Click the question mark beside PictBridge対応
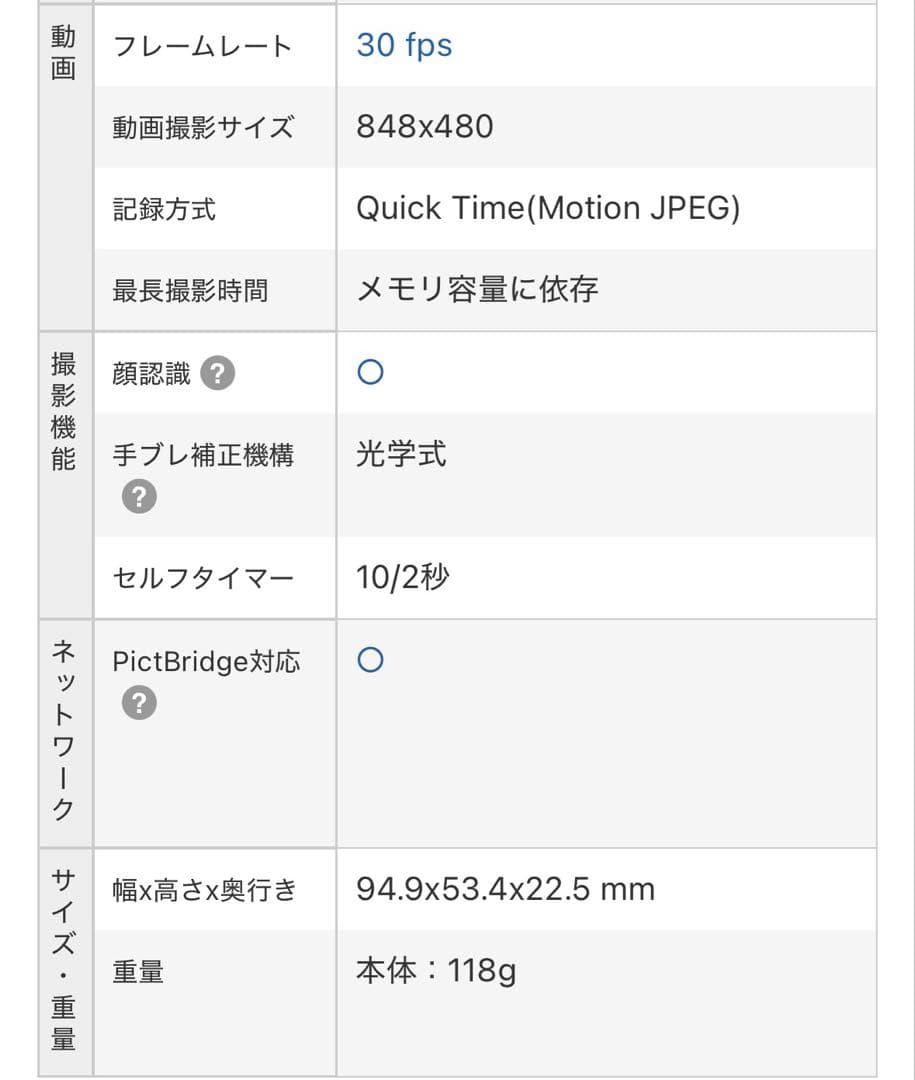The width and height of the screenshot is (915, 1080). 138,702
